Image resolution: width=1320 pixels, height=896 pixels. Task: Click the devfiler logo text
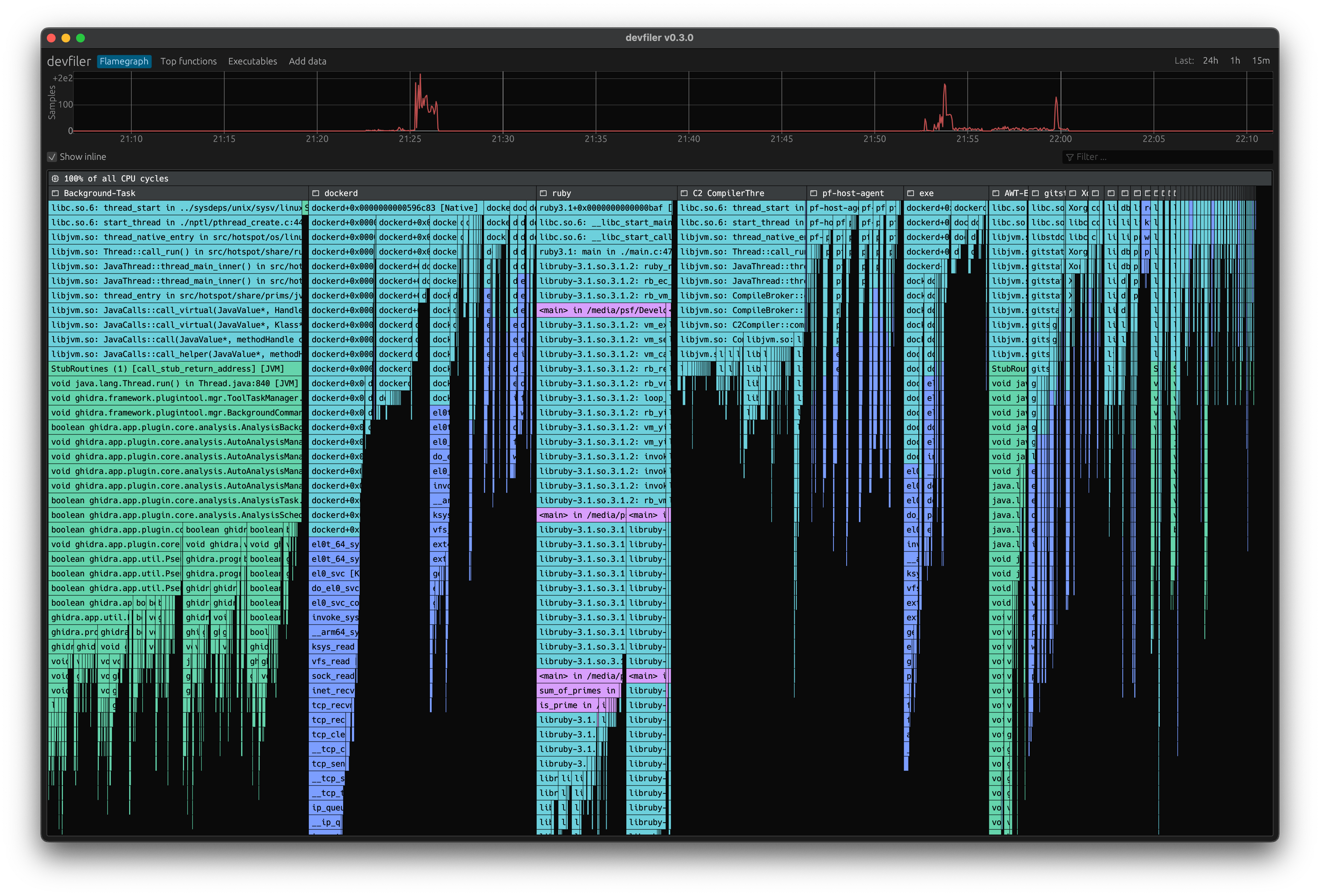point(69,61)
